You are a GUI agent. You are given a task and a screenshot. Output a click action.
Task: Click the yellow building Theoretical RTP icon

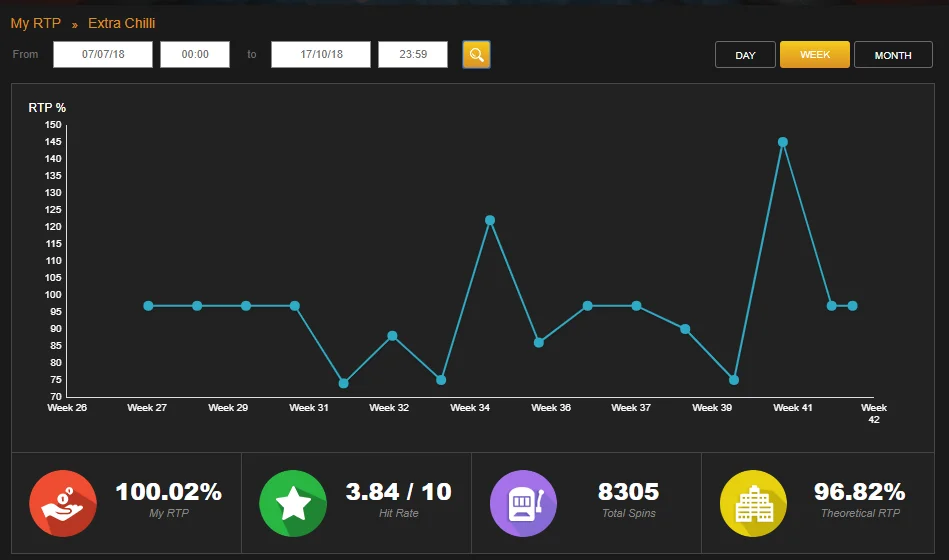[754, 503]
